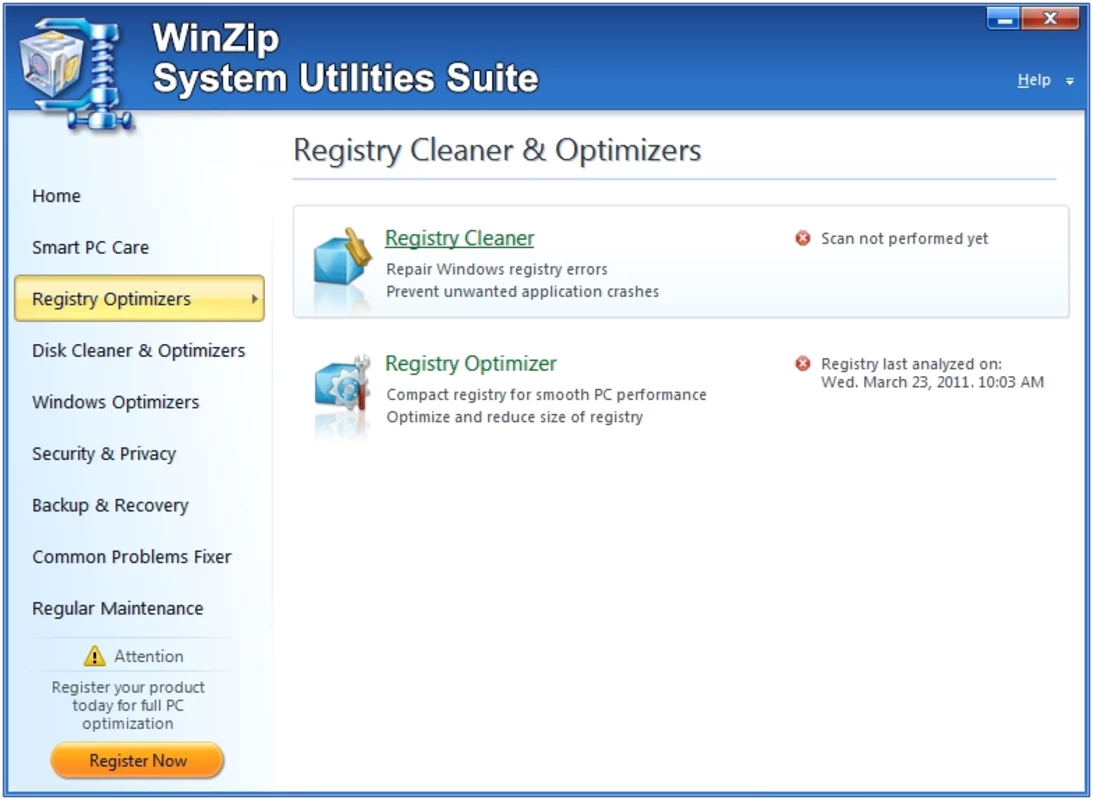Screen dimensions: 1093x800
Task: Open Smart PC Care
Action: (x=91, y=247)
